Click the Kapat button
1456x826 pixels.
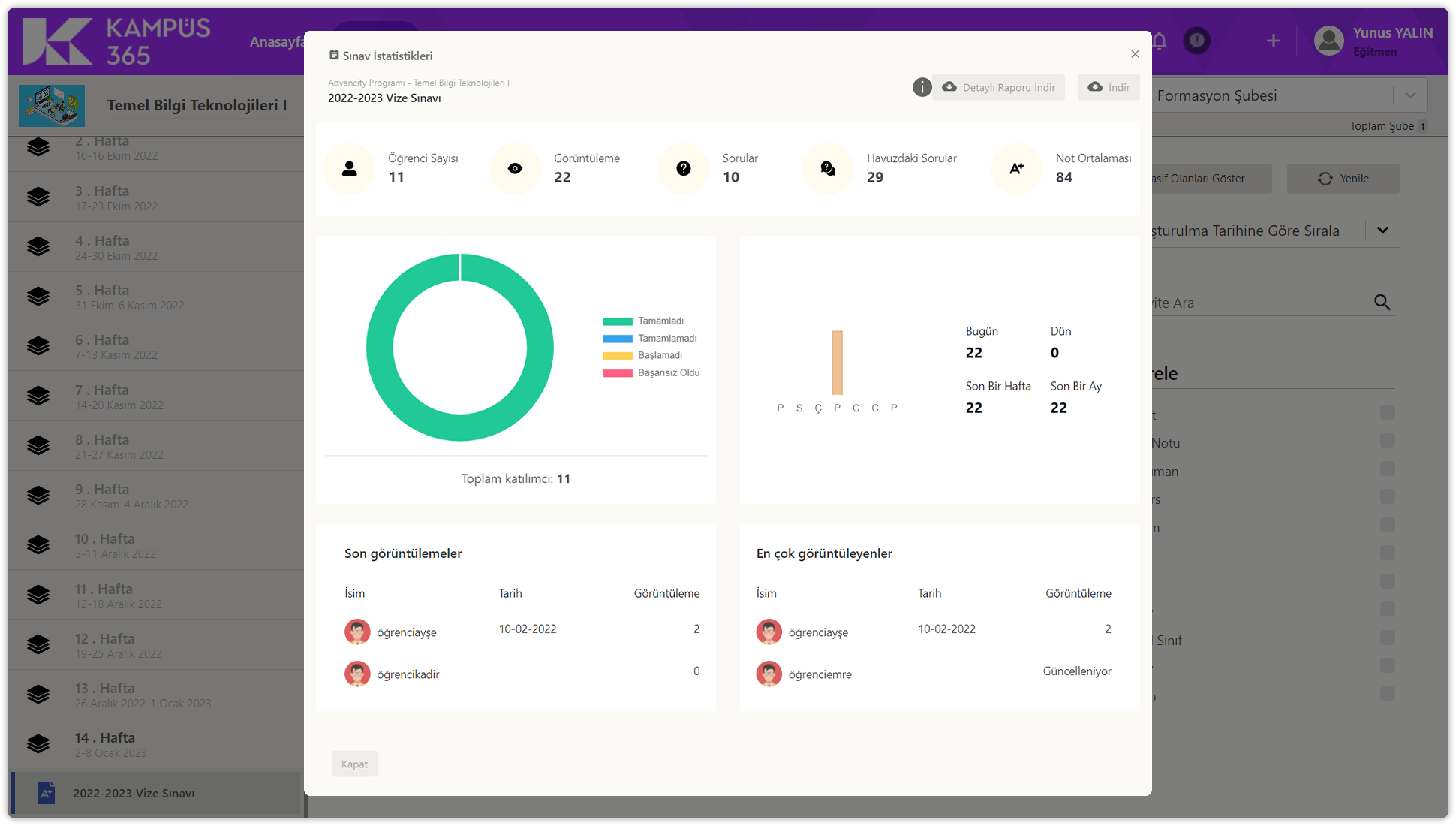[x=354, y=764]
